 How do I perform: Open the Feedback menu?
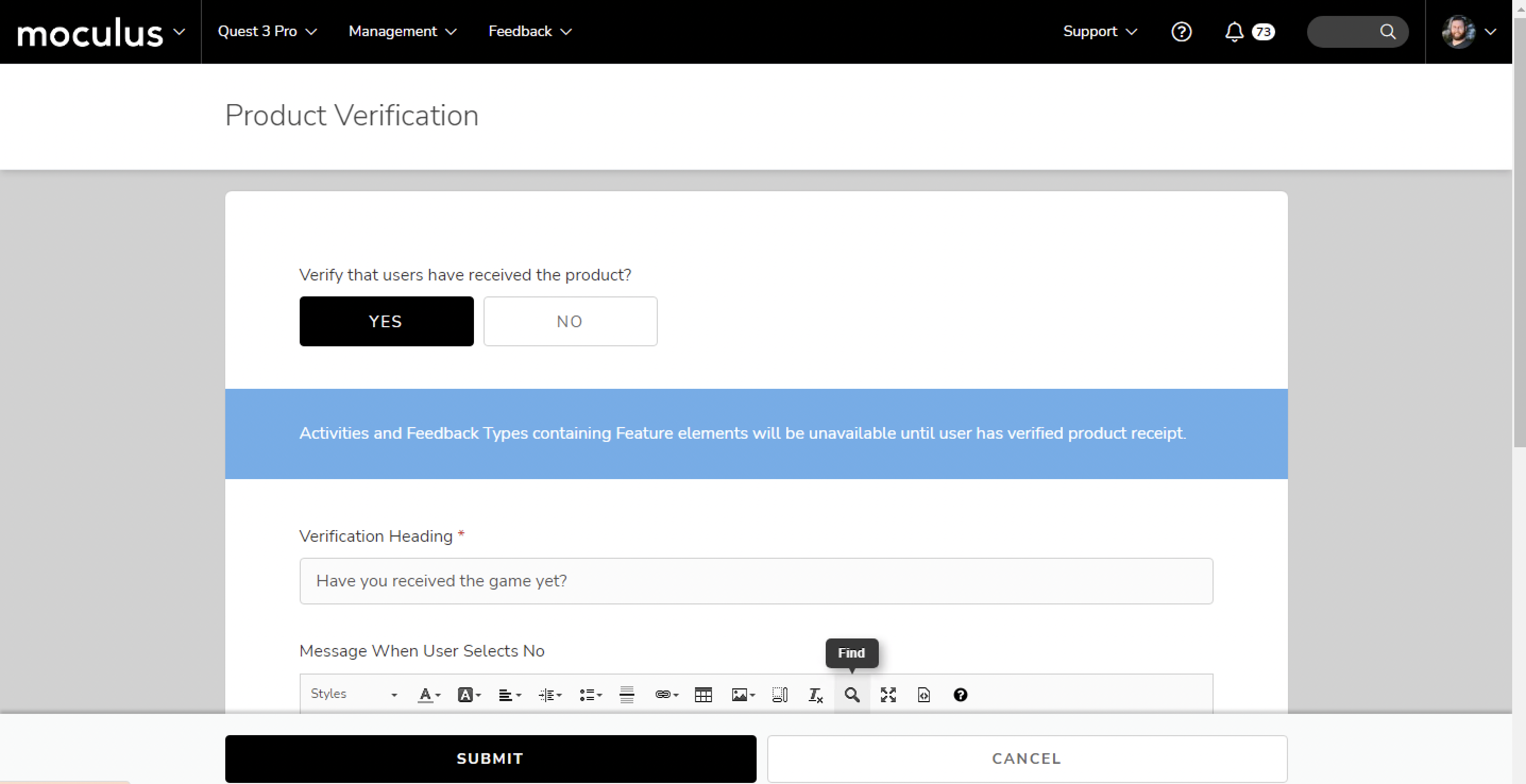[530, 31]
